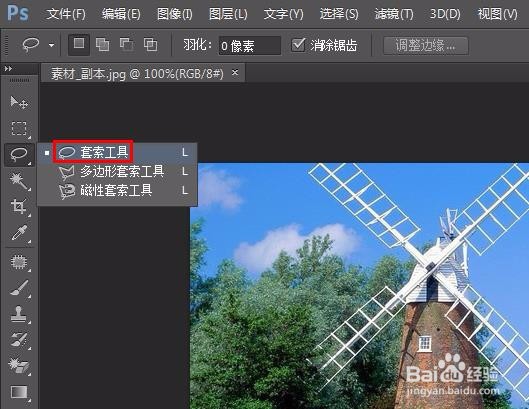Select the Spot Healing Brush tool

[x=19, y=262]
